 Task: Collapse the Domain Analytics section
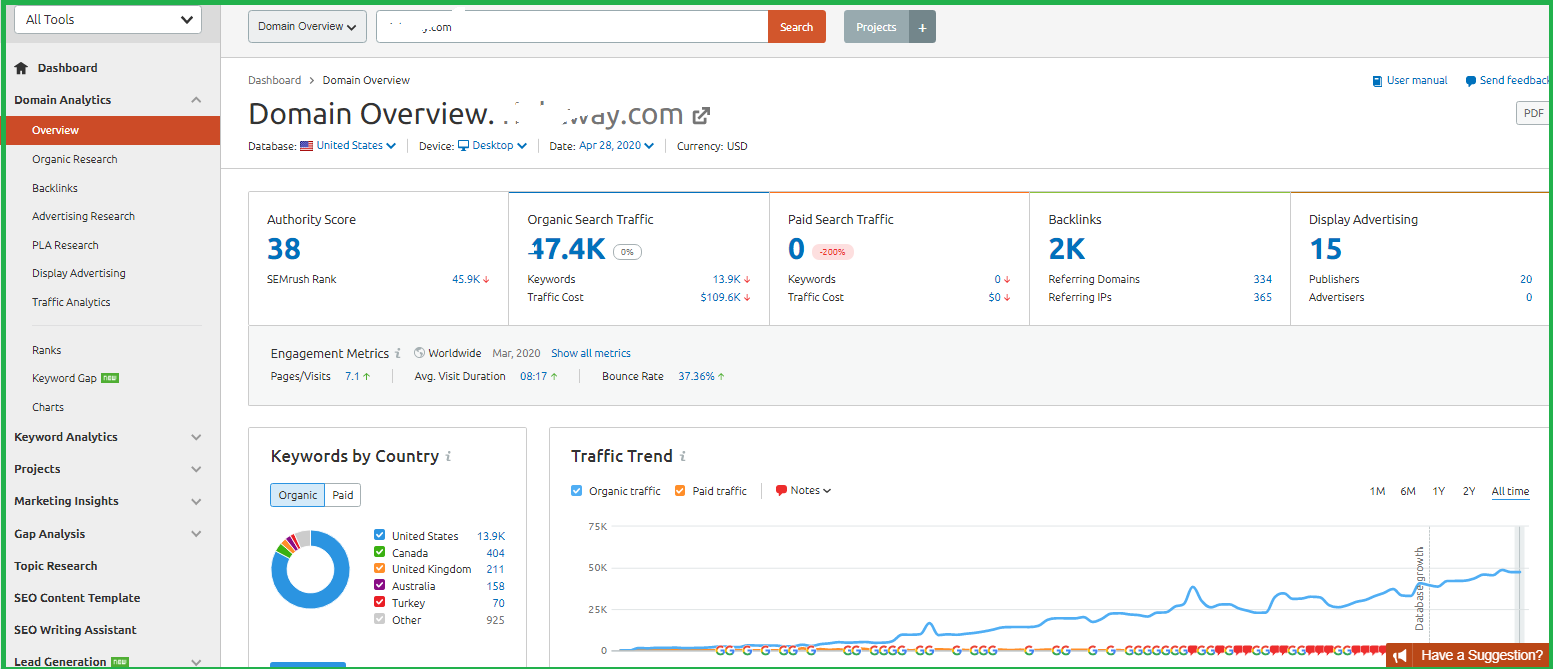(196, 100)
